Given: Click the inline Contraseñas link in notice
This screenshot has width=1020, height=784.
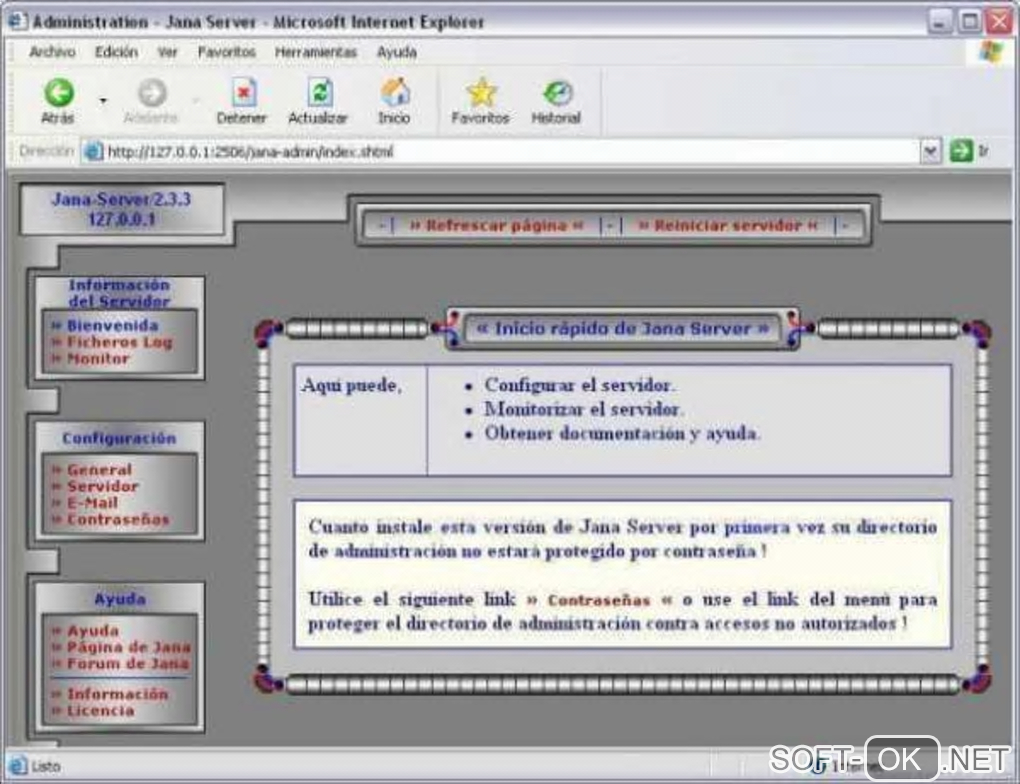Looking at the screenshot, I should pyautogui.click(x=599, y=600).
